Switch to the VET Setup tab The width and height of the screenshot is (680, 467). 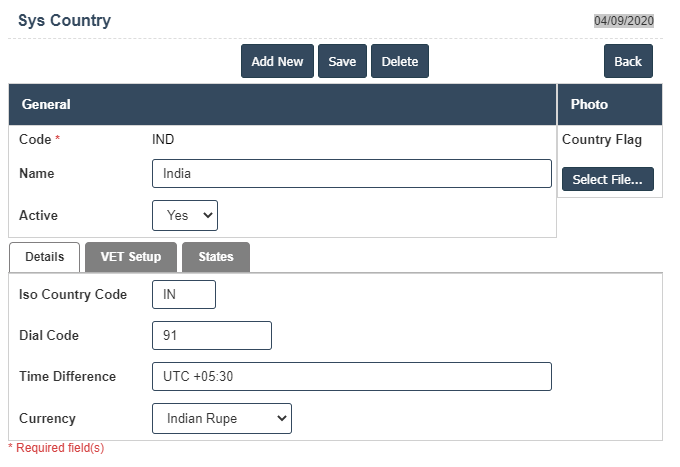[131, 257]
